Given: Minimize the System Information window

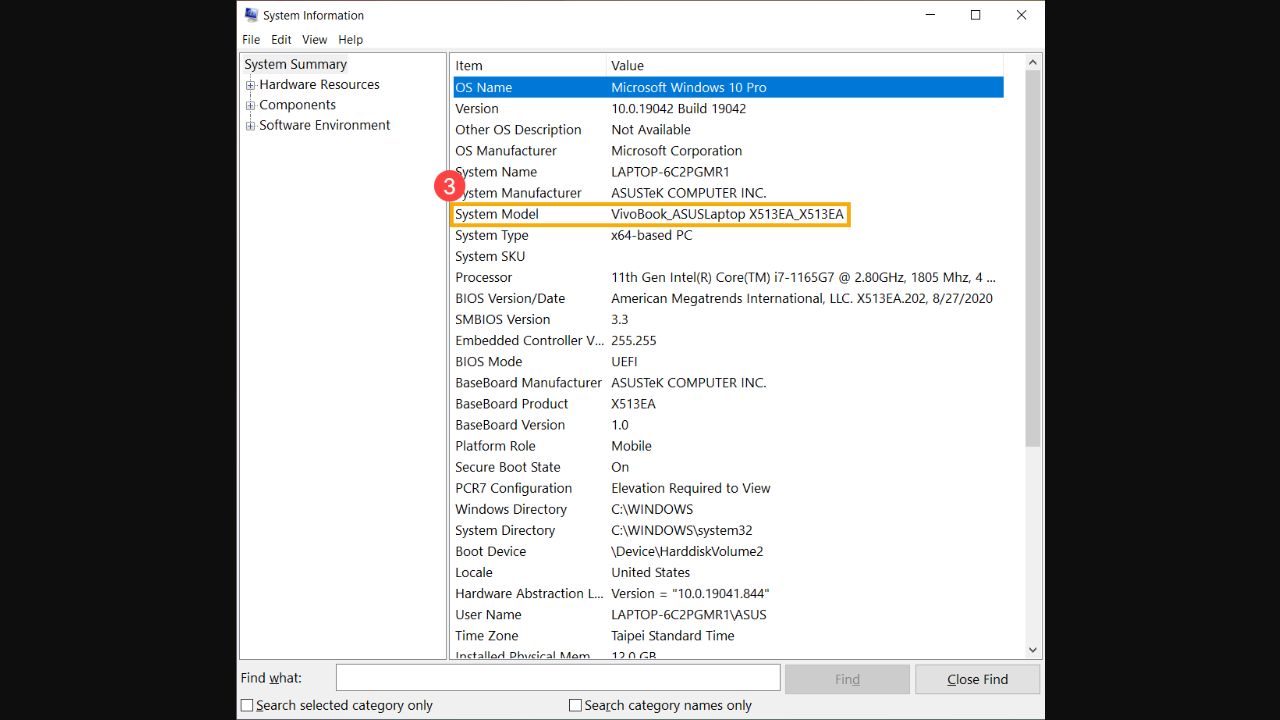Looking at the screenshot, I should point(929,15).
